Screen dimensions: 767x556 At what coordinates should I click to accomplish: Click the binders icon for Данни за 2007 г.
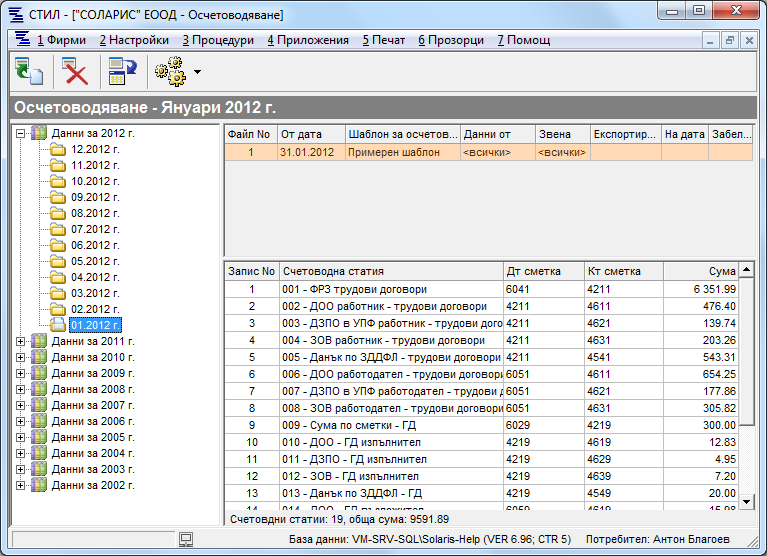pos(39,405)
